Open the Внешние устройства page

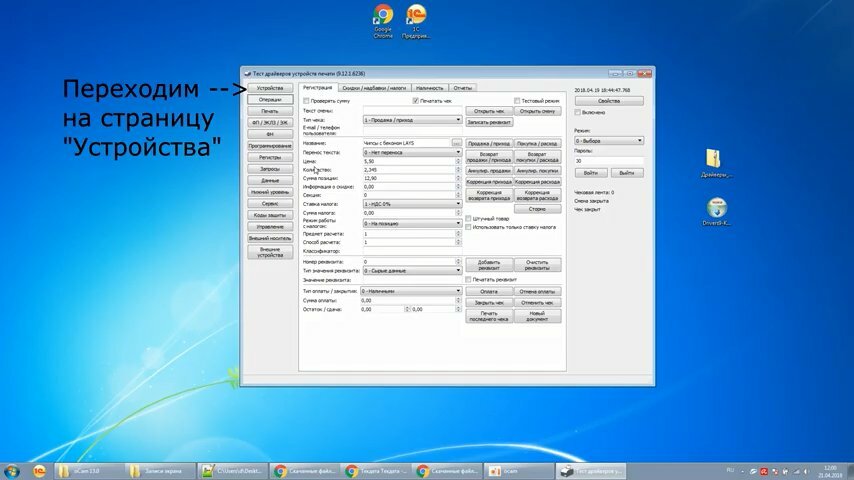point(270,252)
